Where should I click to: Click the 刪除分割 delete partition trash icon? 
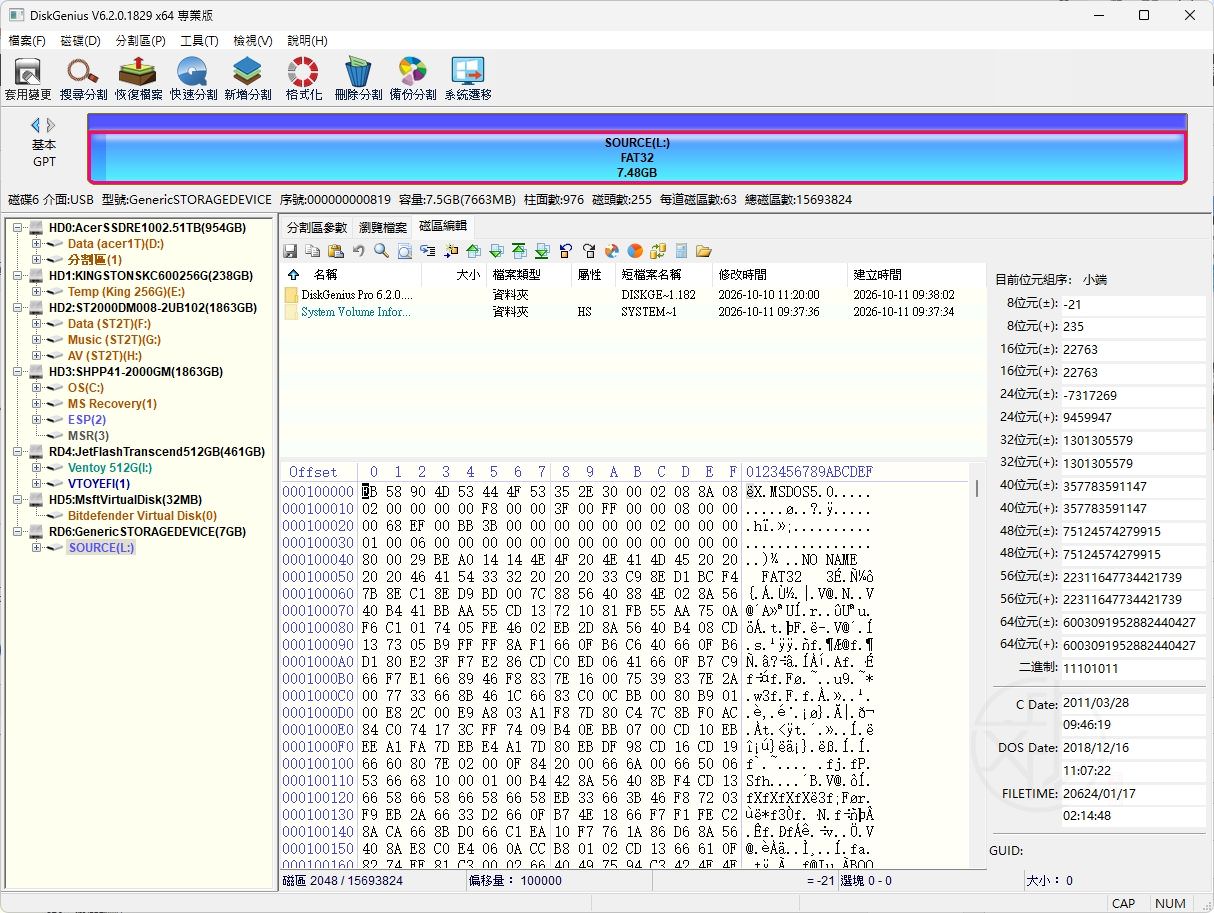(358, 78)
